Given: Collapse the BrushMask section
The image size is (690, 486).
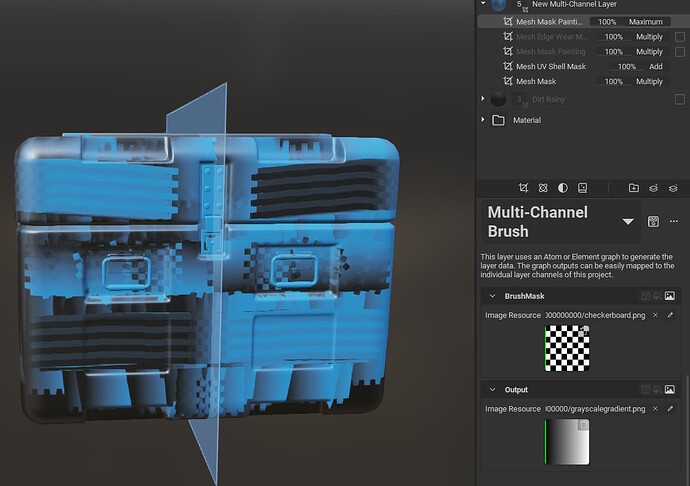Looking at the screenshot, I should click(492, 297).
